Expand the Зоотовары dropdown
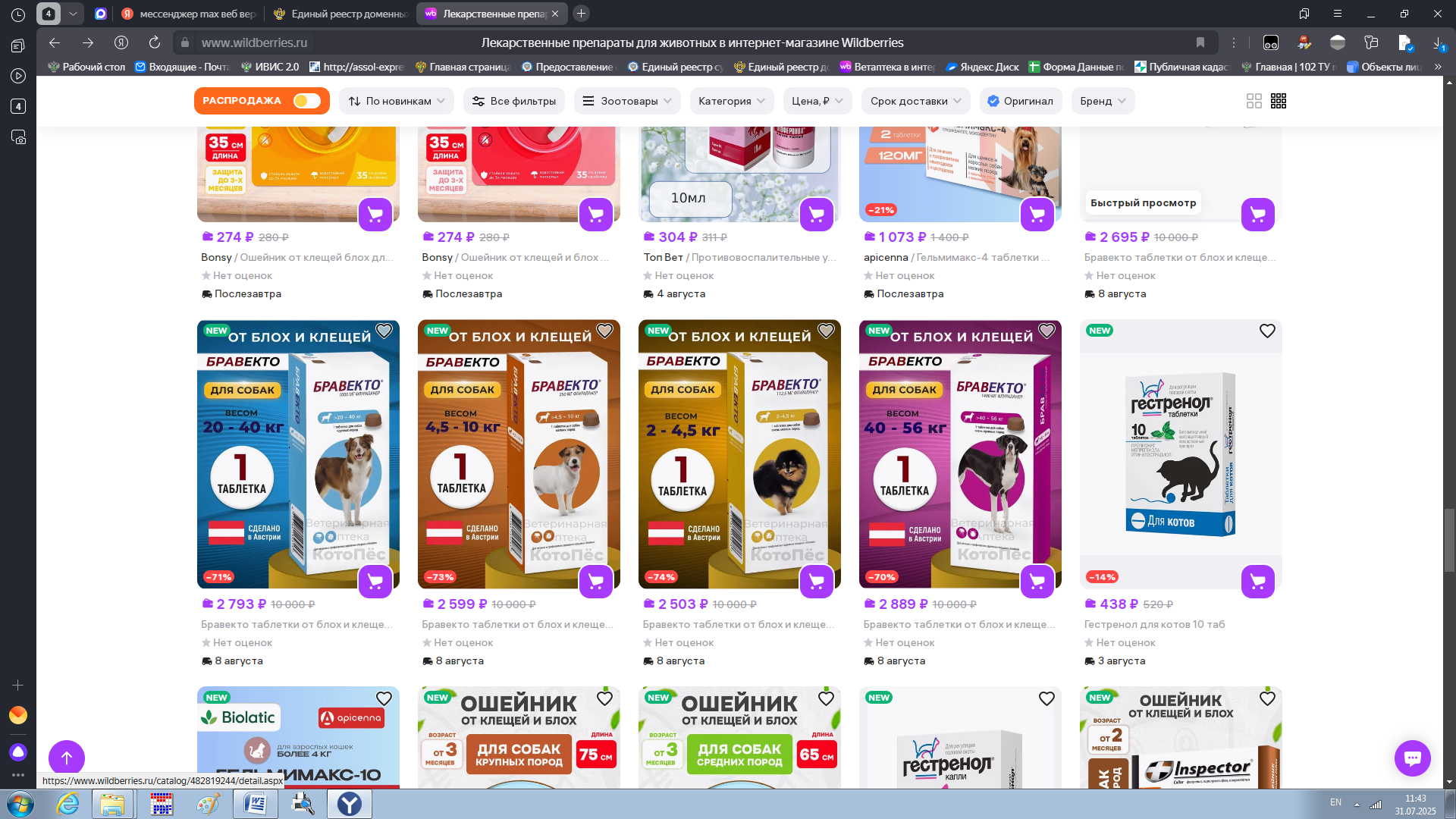Screen dimensions: 1456x819 click(x=627, y=101)
